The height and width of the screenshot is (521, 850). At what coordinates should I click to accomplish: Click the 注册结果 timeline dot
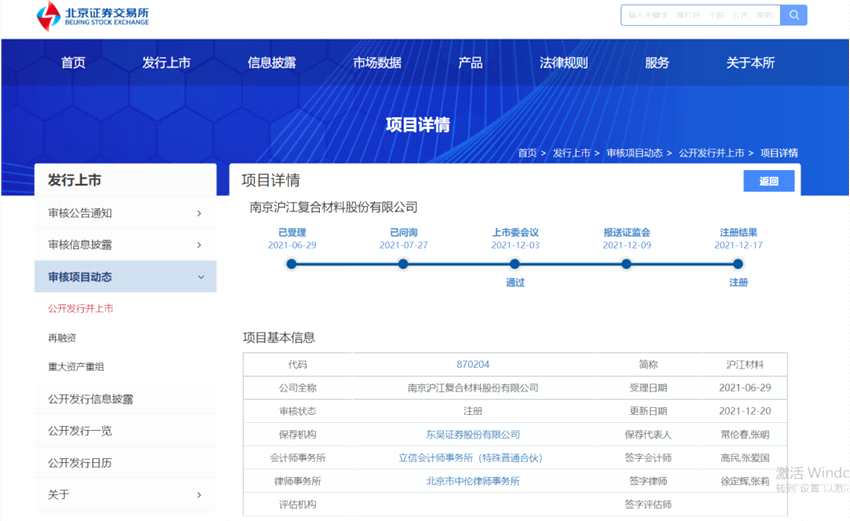(738, 264)
